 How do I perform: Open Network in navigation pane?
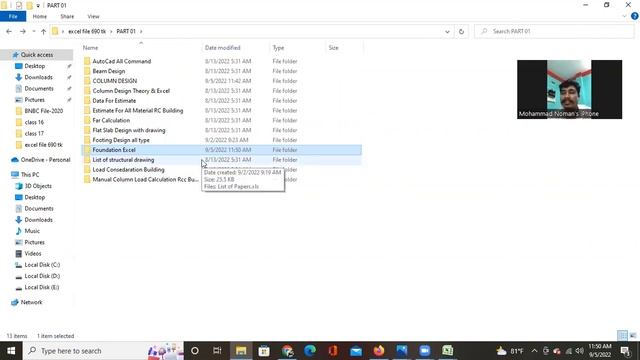point(31,302)
